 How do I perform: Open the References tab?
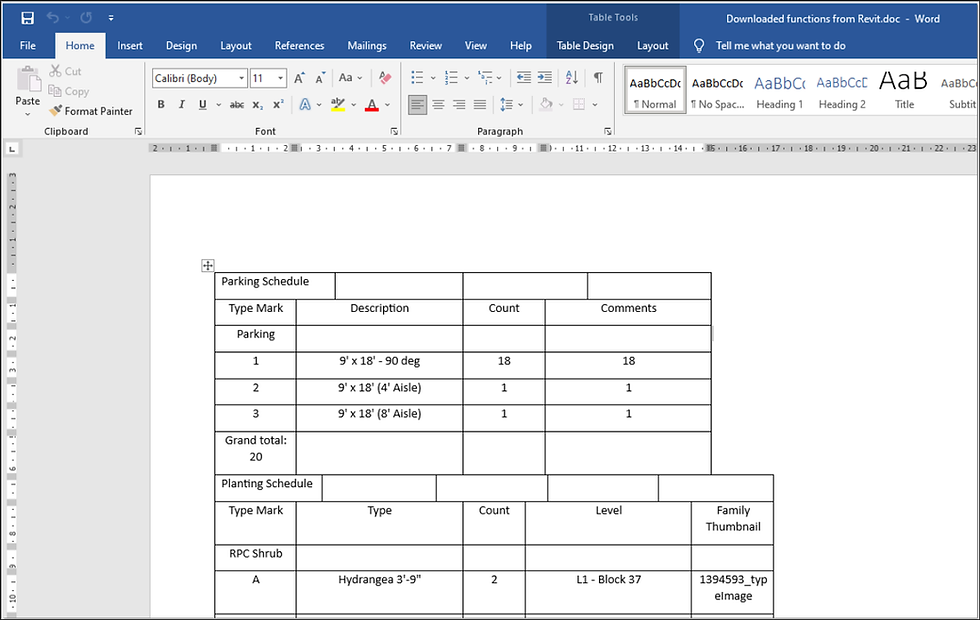[299, 46]
